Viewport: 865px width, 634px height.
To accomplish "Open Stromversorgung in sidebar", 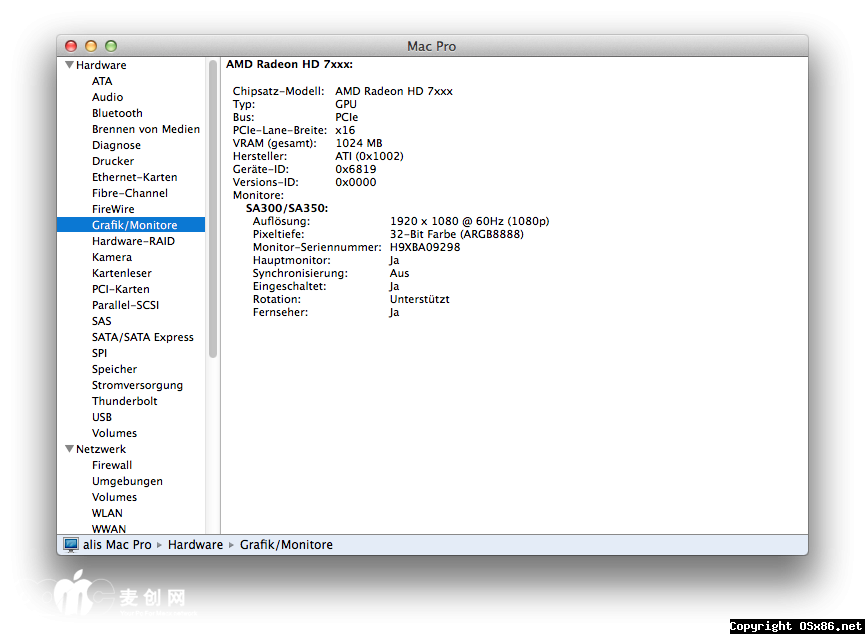I will point(137,385).
